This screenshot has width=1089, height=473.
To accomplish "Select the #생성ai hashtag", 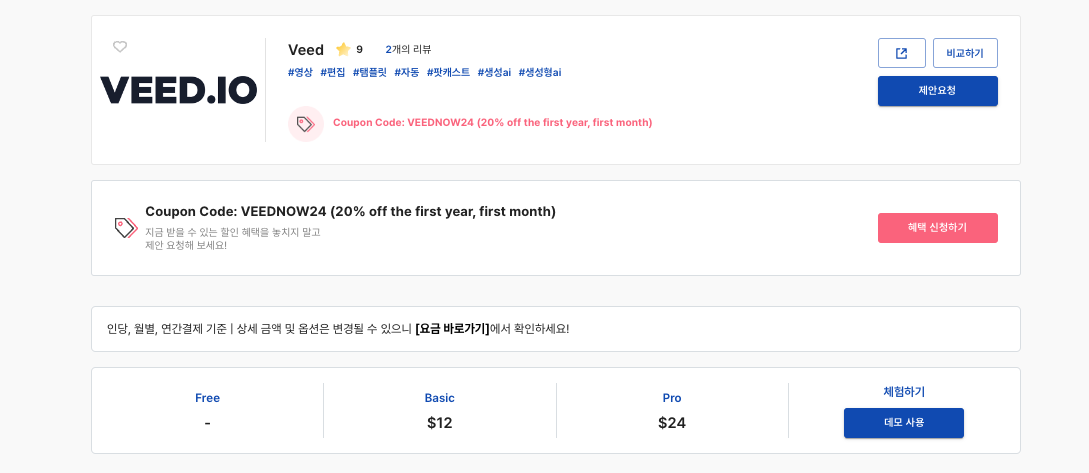I will point(494,72).
